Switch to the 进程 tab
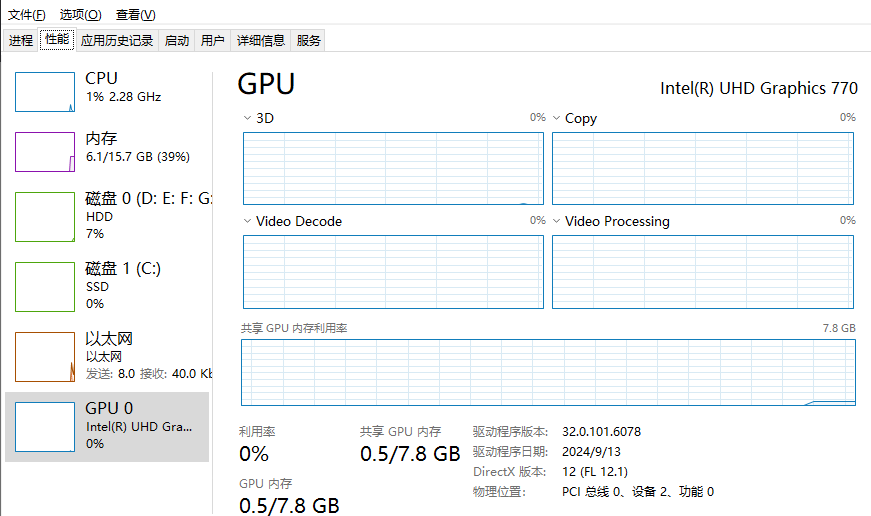This screenshot has height=516, width=871. coord(21,41)
